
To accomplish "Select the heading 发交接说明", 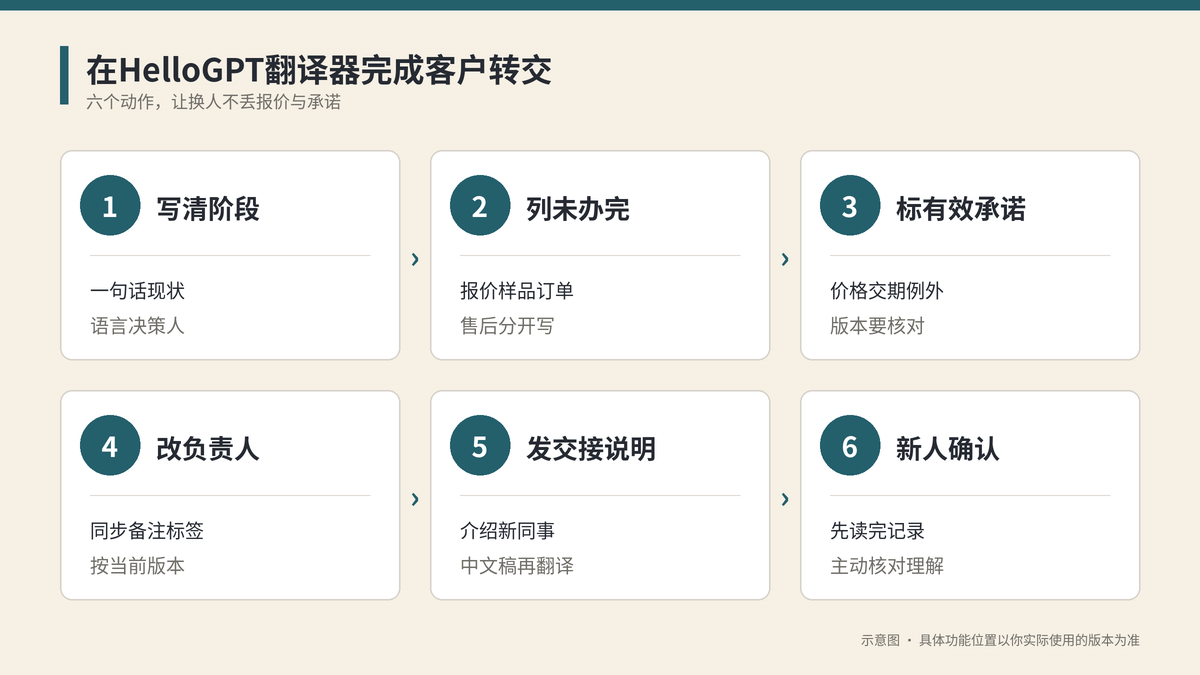I will point(591,448).
